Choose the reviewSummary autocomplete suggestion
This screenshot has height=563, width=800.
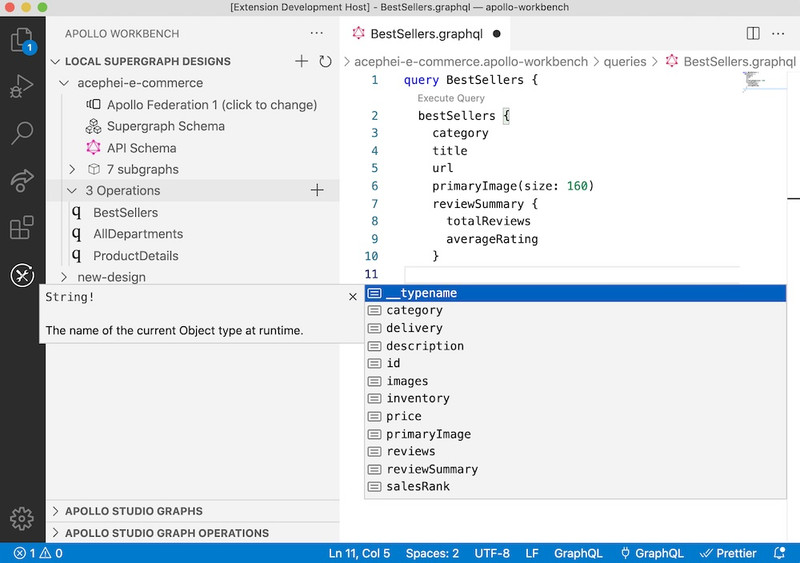click(x=576, y=470)
